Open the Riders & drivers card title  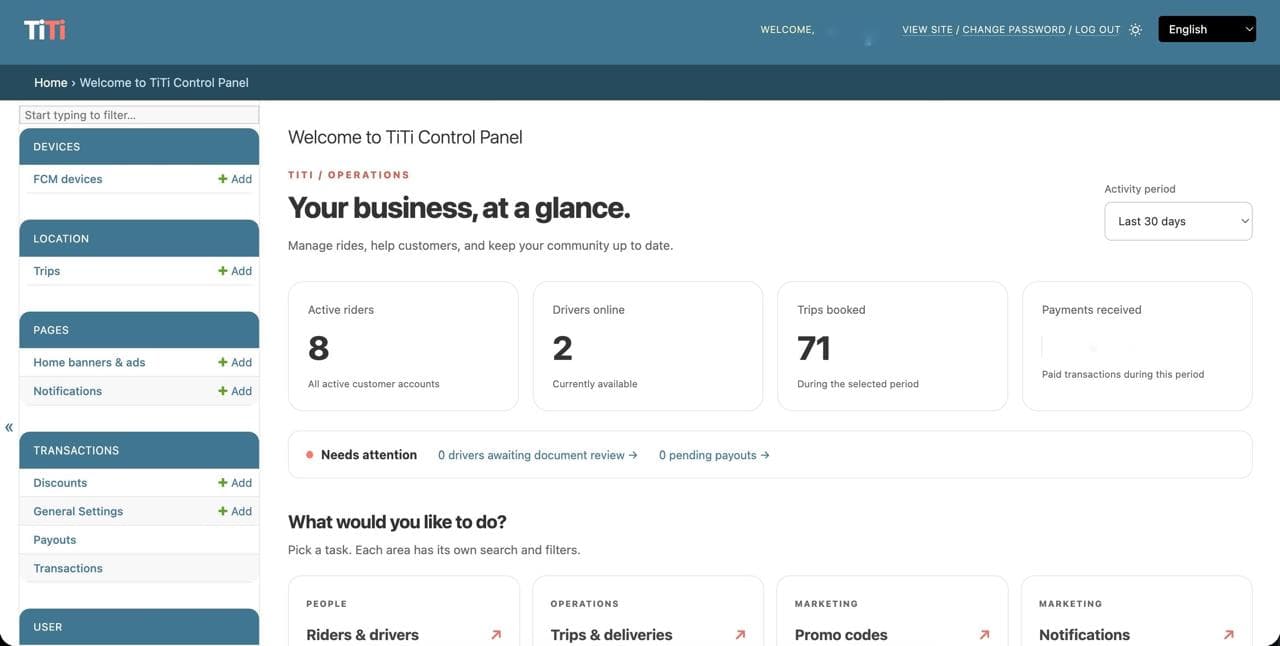click(x=362, y=635)
